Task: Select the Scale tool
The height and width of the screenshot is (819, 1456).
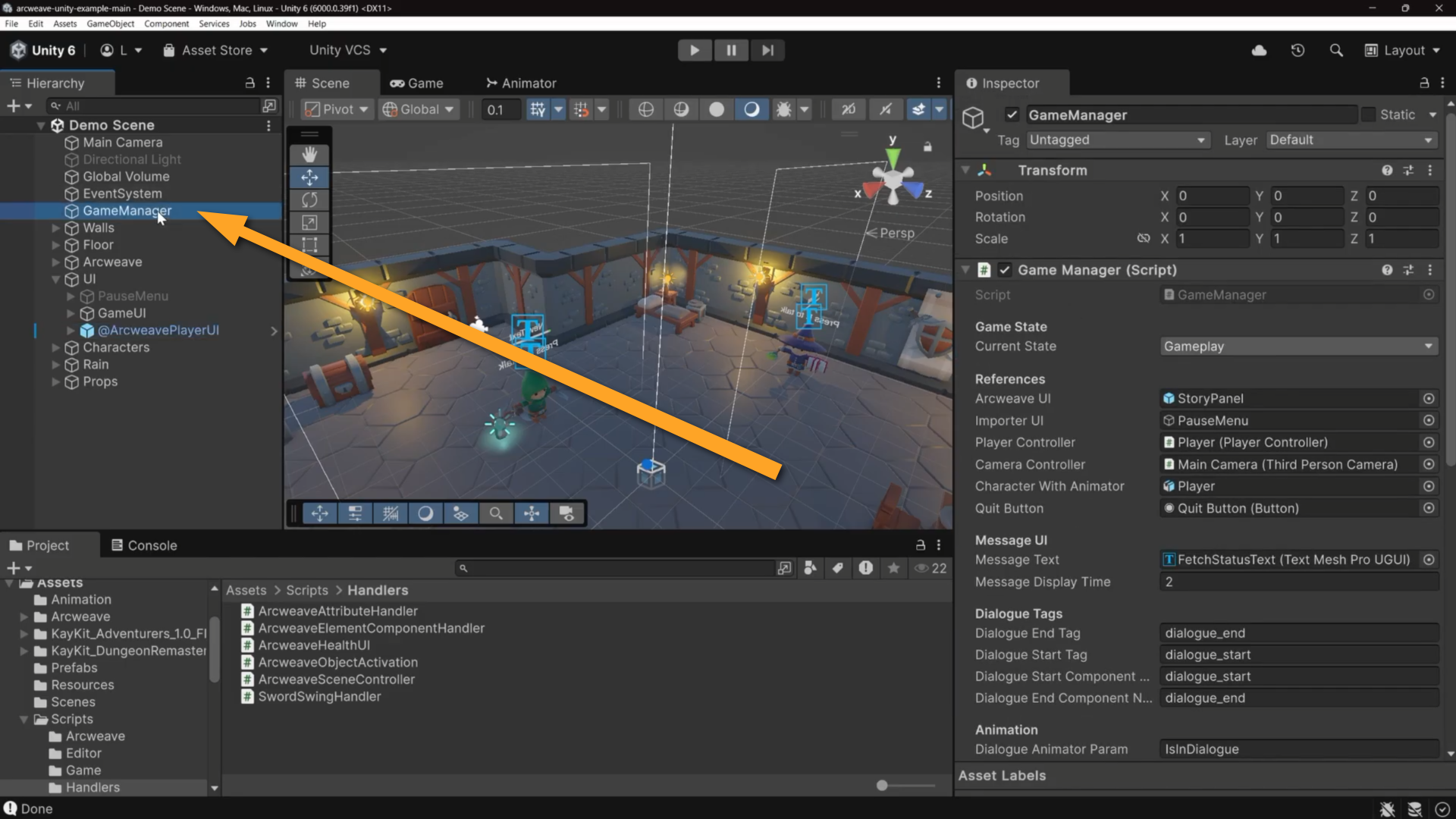Action: [x=309, y=223]
